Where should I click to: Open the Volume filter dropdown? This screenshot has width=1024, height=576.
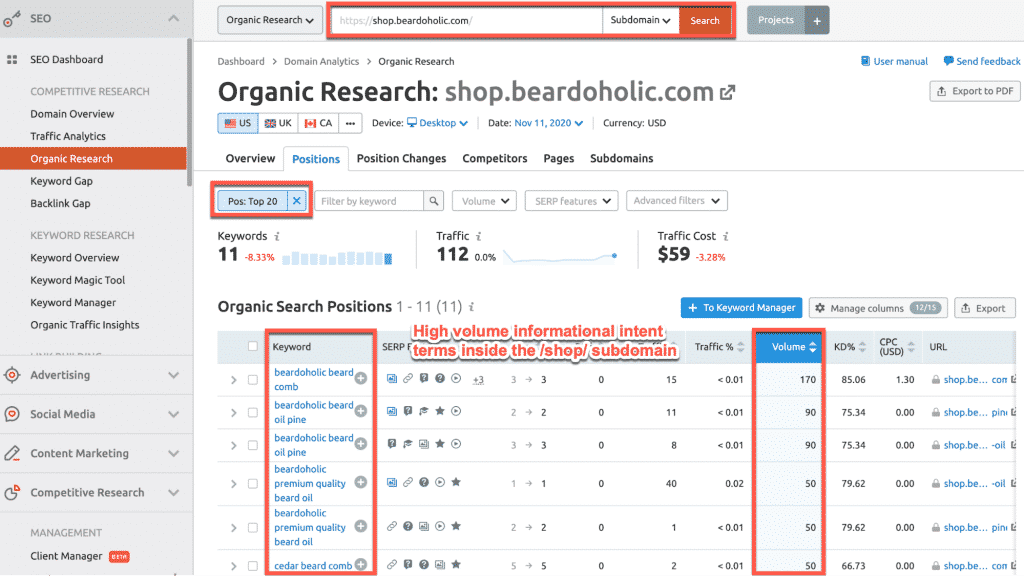pyautogui.click(x=484, y=200)
